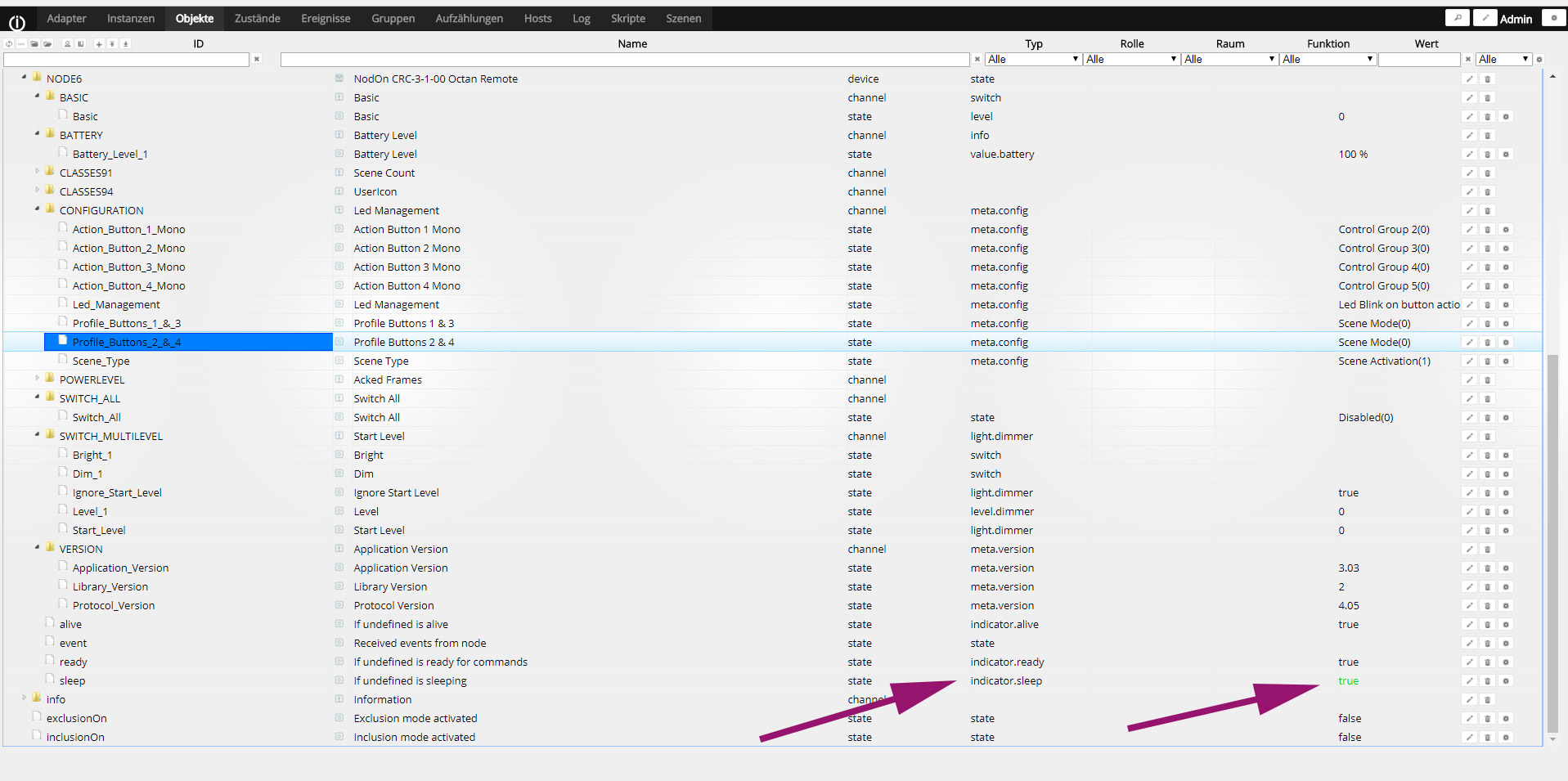Refresh the object tree
This screenshot has height=781, width=1568.
pos(9,44)
